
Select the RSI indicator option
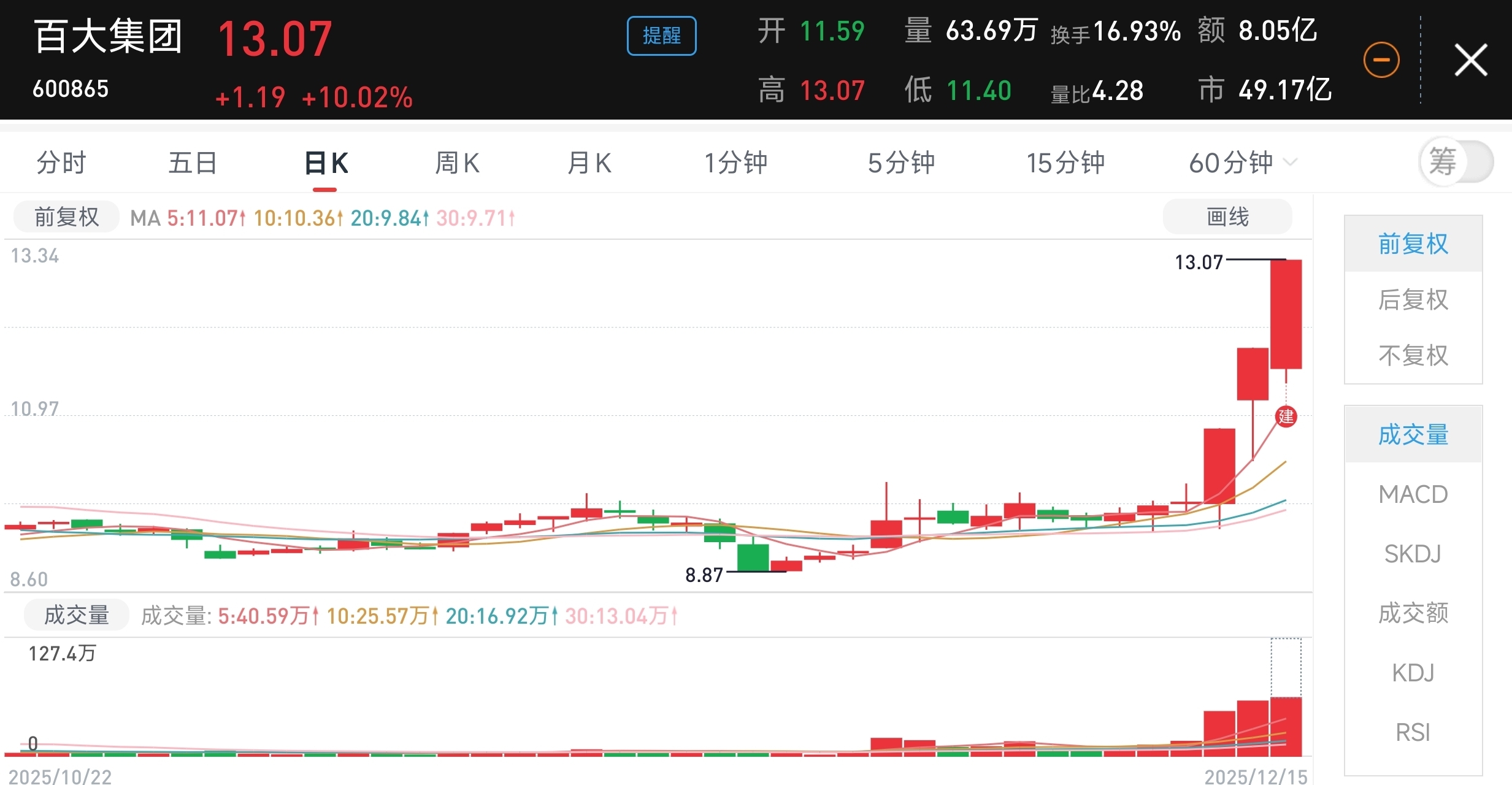coord(1413,732)
